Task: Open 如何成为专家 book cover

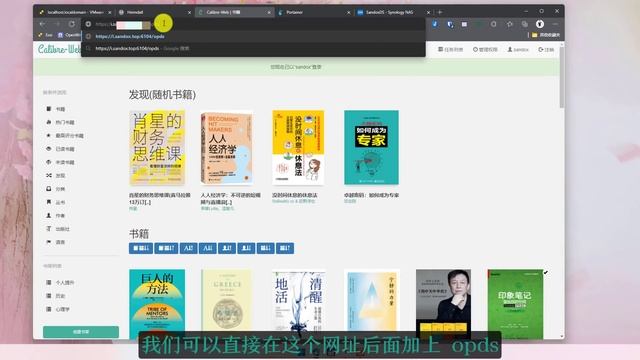Action: tap(371, 147)
